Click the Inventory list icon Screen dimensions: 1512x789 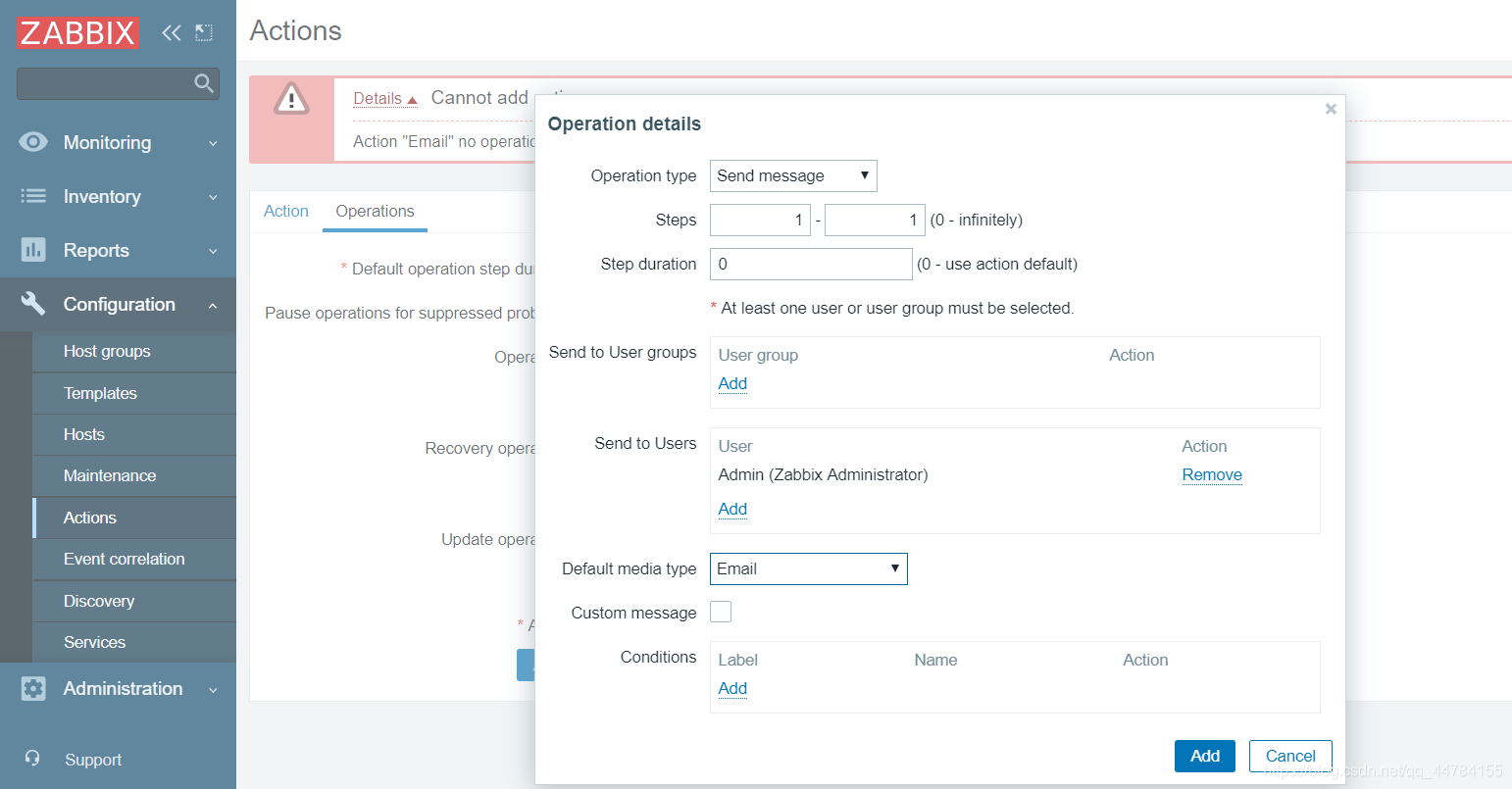coord(33,196)
